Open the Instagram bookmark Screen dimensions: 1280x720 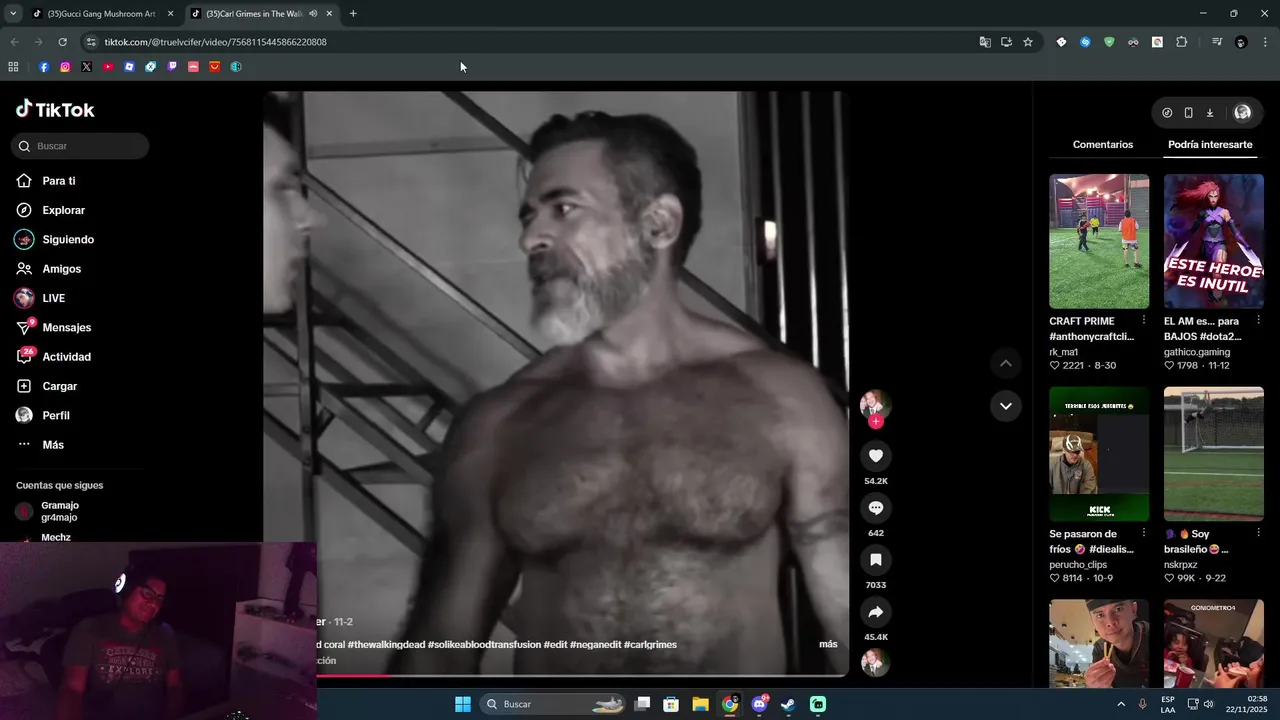point(65,67)
